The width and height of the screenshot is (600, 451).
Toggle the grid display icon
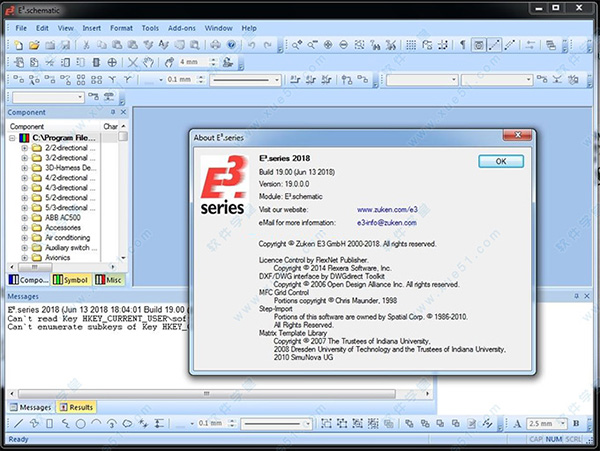pyautogui.click(x=411, y=45)
